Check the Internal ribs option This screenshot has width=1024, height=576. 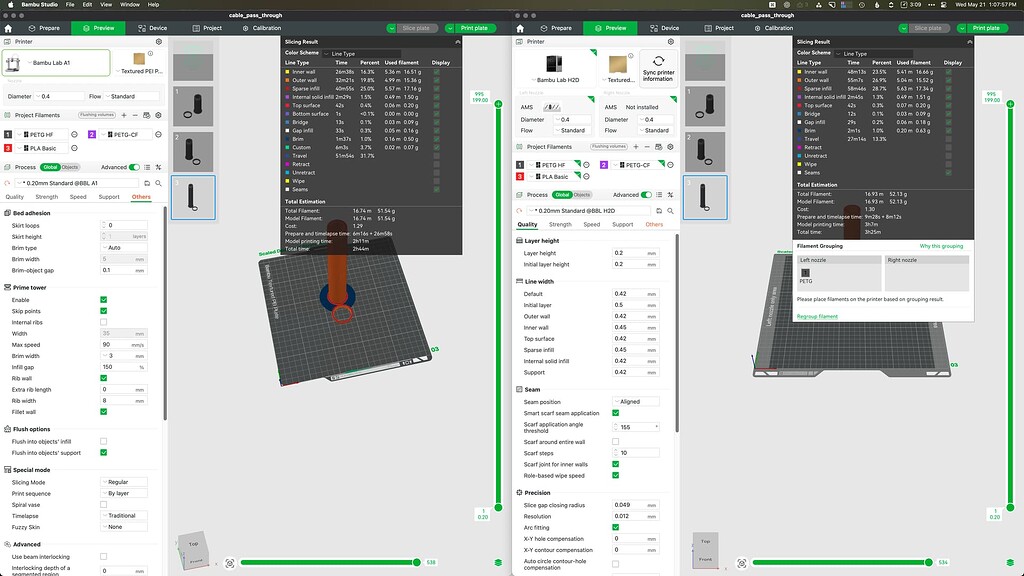point(104,322)
